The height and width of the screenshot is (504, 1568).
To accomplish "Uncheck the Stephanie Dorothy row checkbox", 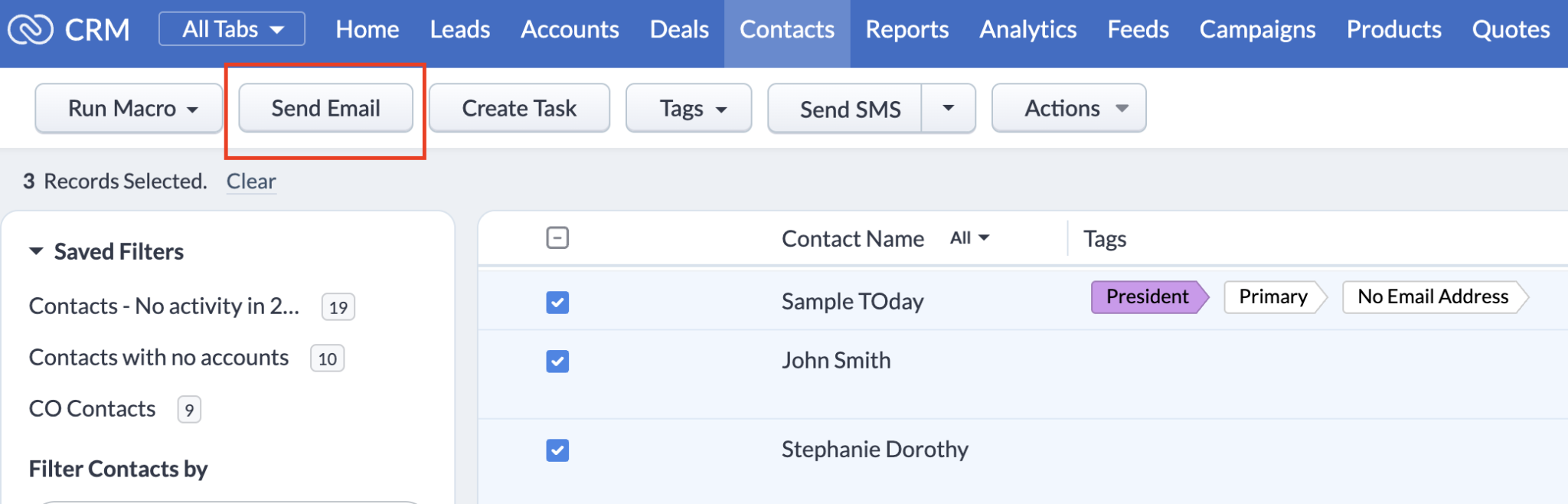I will (557, 450).
